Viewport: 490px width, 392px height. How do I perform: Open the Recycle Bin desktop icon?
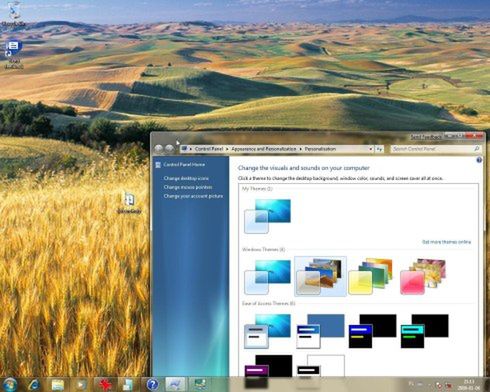click(x=13, y=15)
